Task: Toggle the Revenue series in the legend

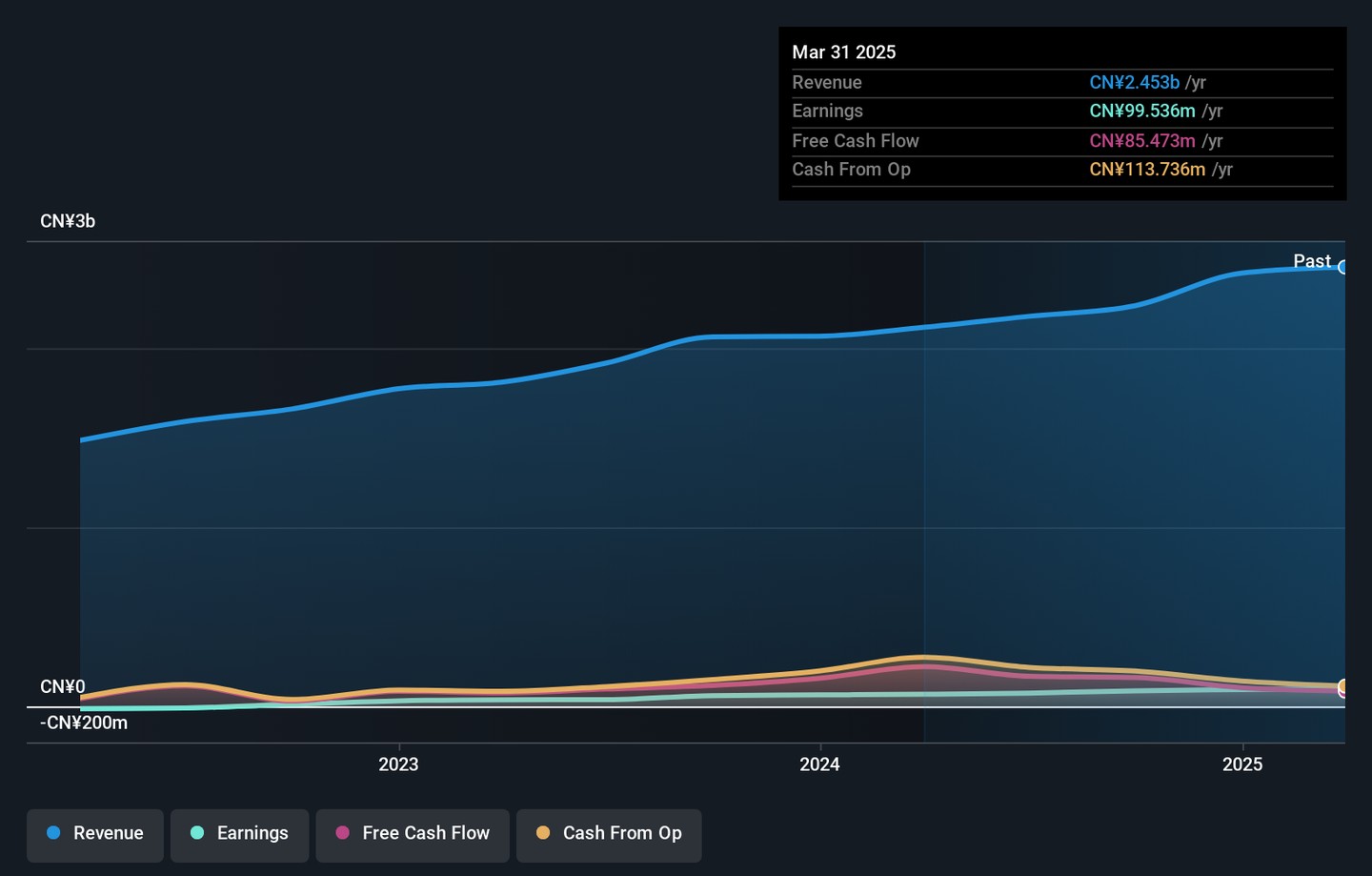Action: pyautogui.click(x=95, y=834)
